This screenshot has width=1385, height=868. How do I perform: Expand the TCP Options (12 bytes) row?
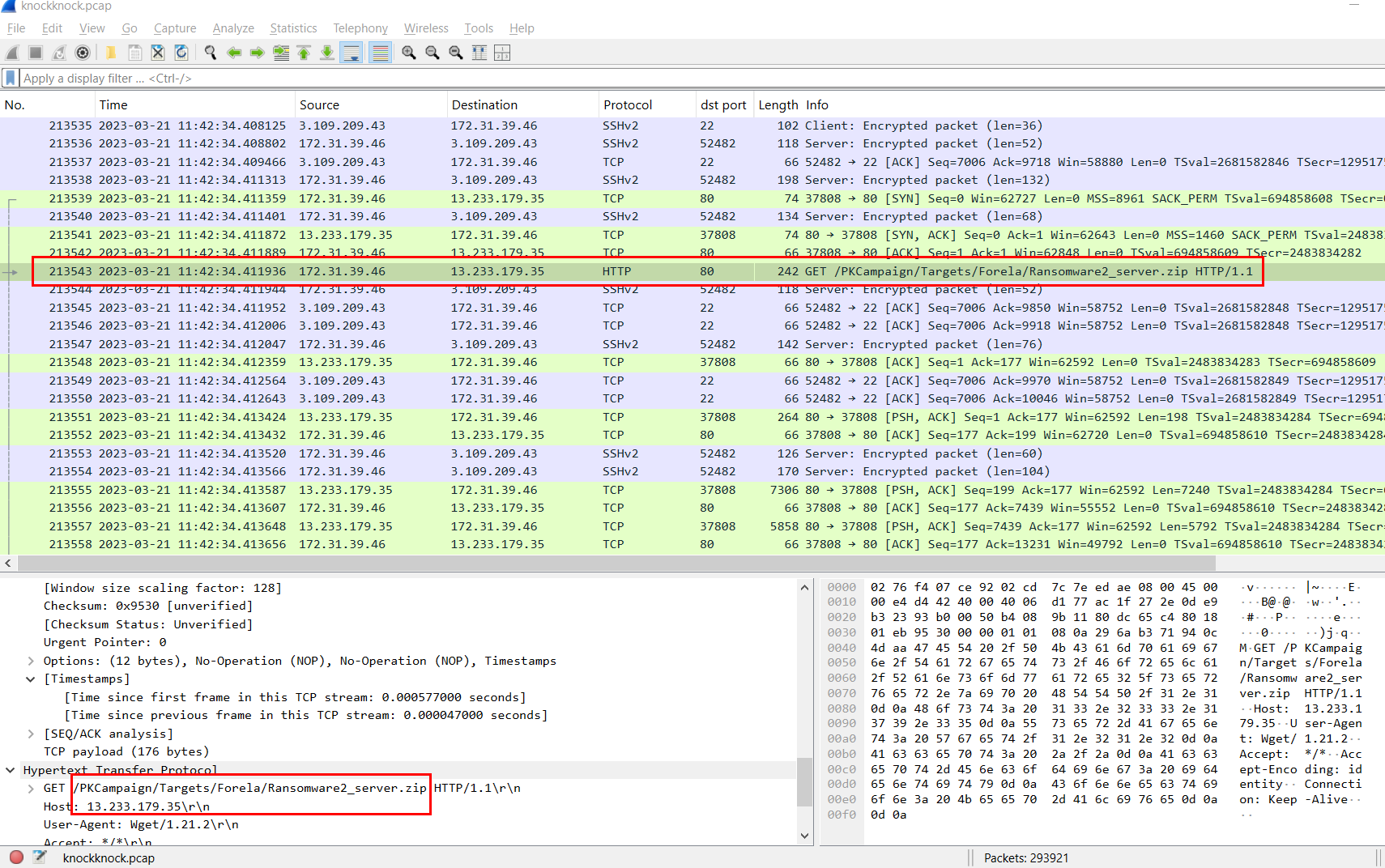click(x=31, y=661)
